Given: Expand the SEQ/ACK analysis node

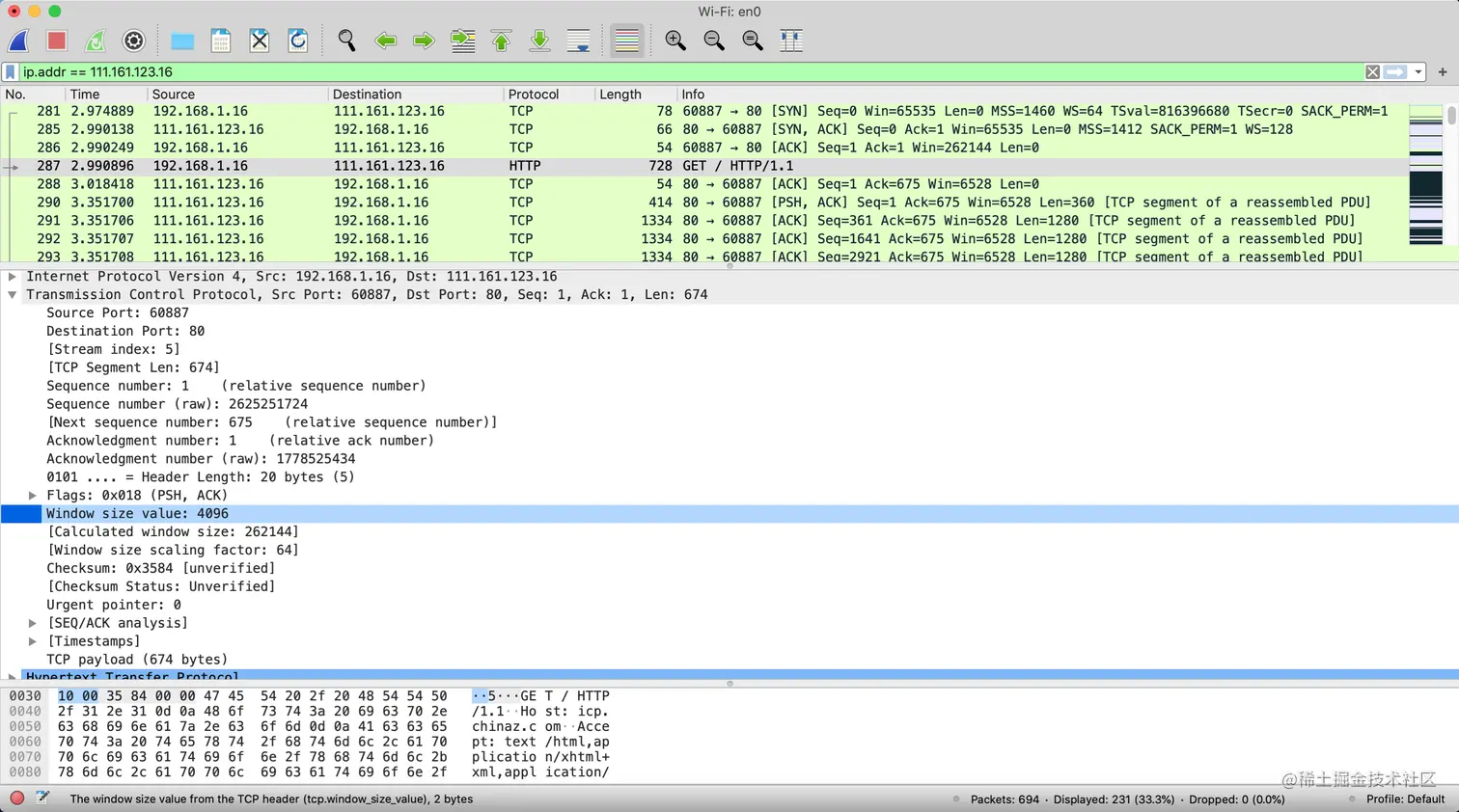Looking at the screenshot, I should 33,624.
